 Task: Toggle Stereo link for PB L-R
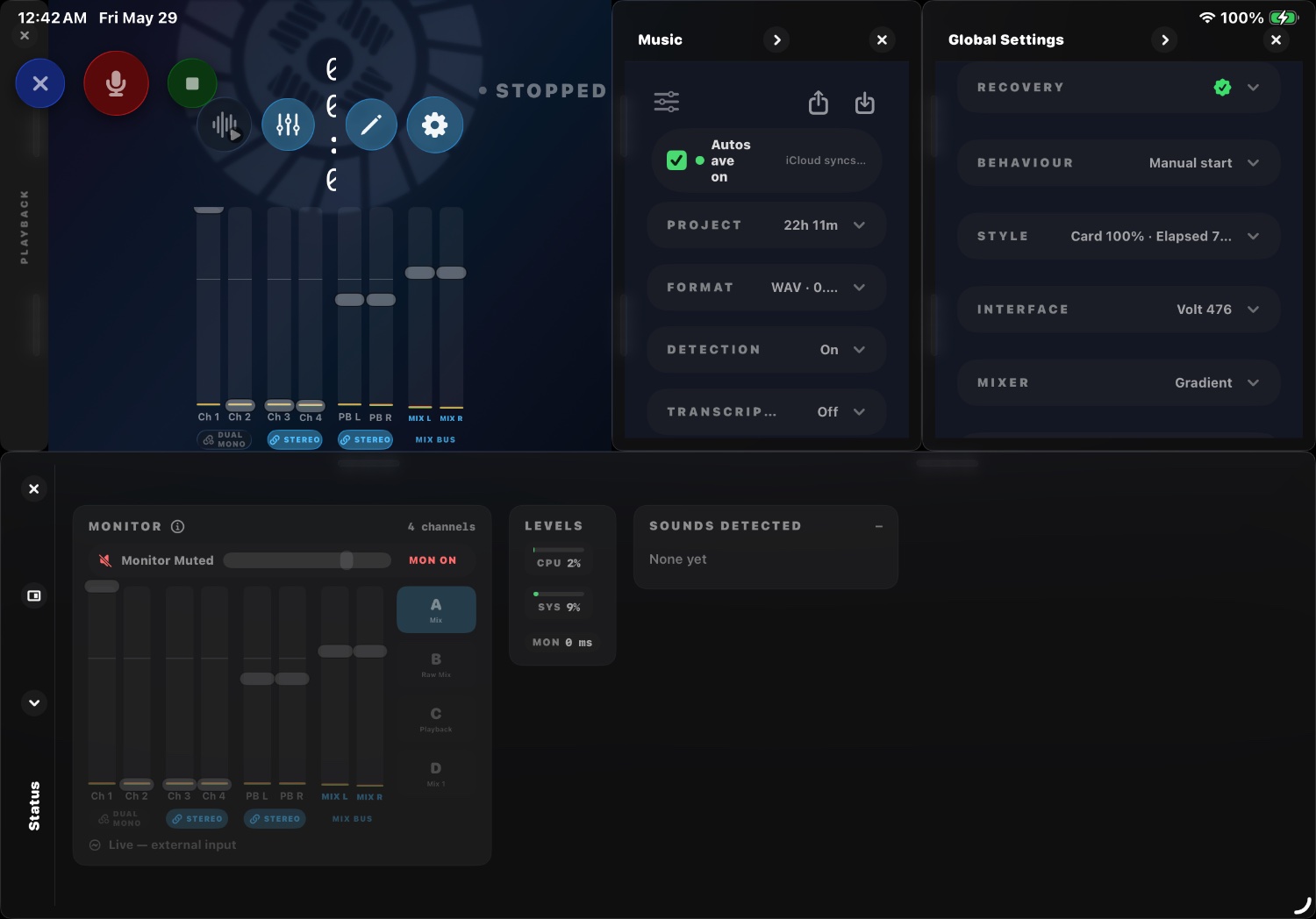pos(366,439)
